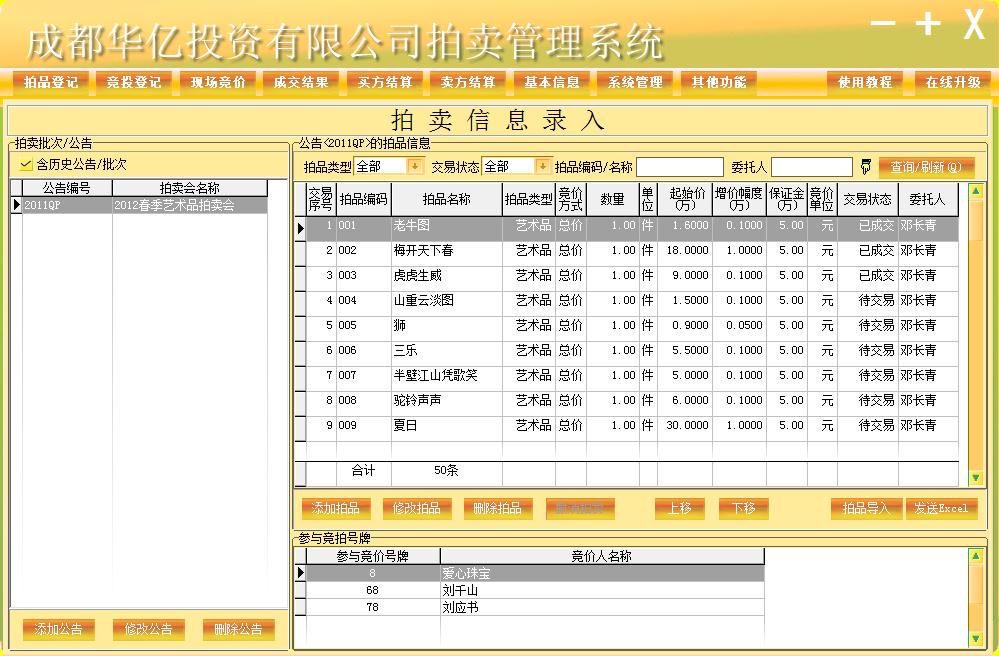
Task: Click down arrow of item table scrollbar
Action: click(x=975, y=477)
